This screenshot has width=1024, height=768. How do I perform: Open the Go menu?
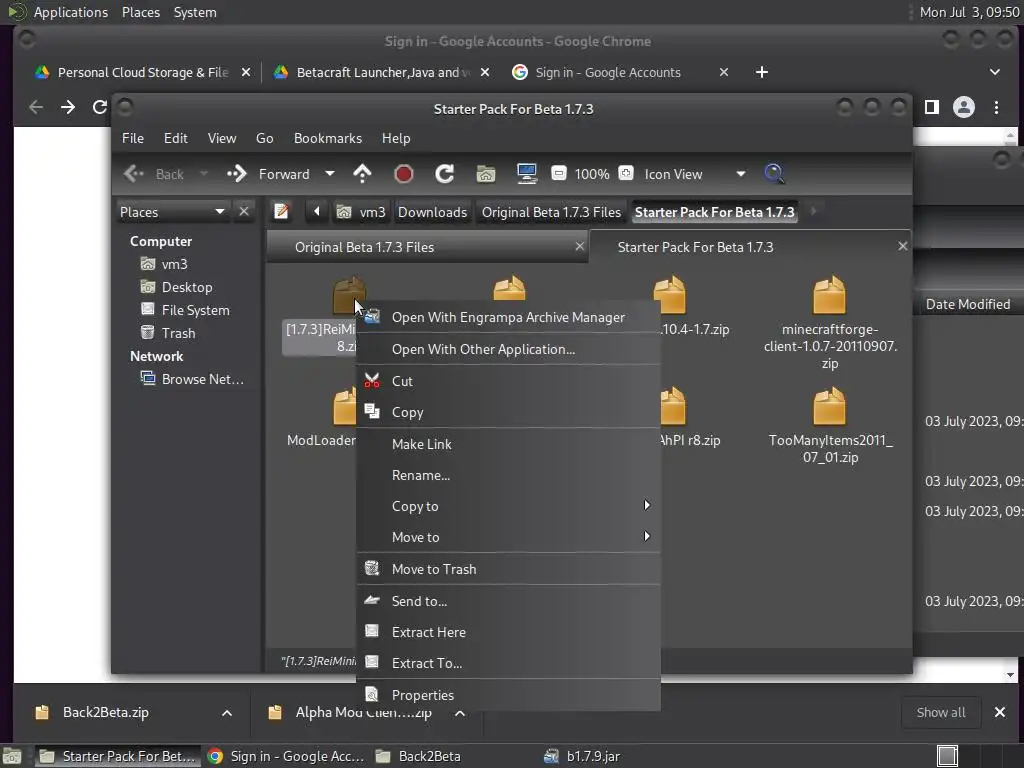[x=264, y=138]
